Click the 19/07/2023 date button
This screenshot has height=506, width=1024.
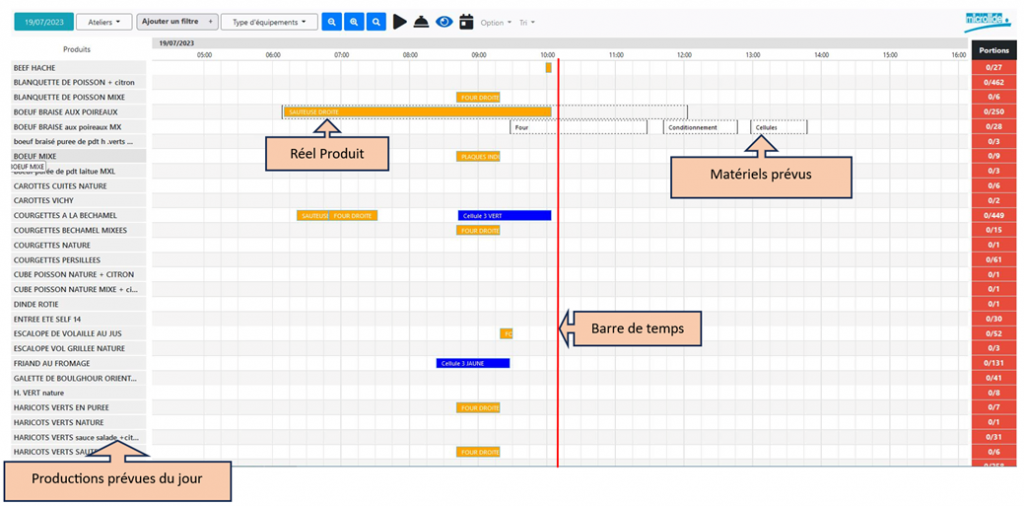coord(42,22)
